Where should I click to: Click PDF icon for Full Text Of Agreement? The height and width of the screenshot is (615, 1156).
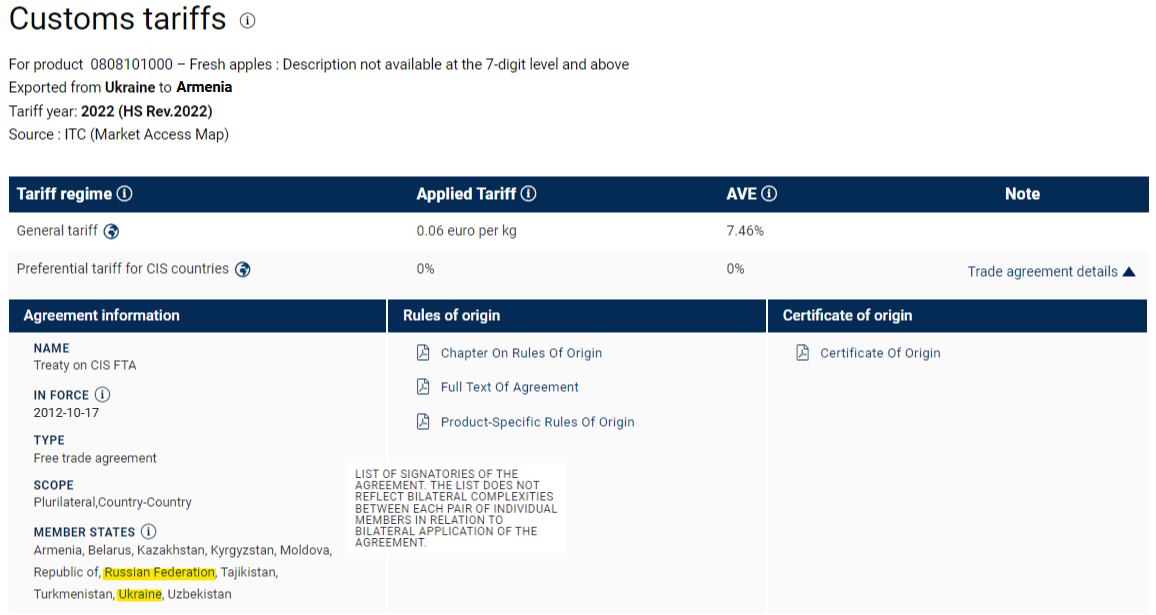(423, 387)
